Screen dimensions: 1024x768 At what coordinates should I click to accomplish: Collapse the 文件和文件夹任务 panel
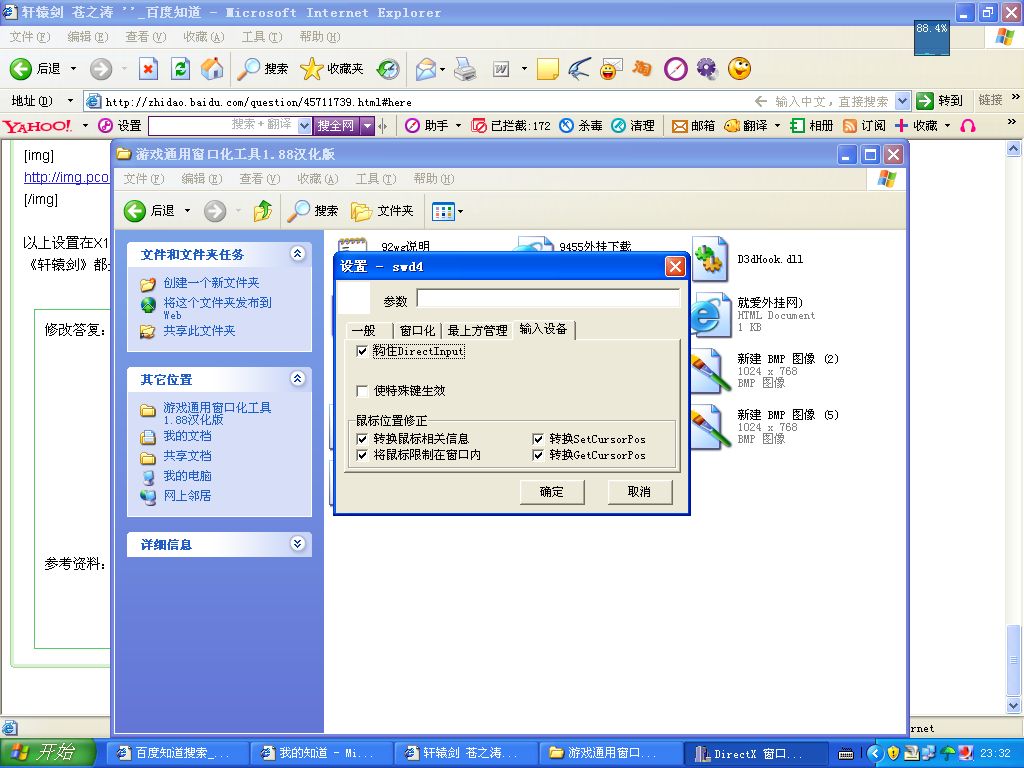[297, 254]
